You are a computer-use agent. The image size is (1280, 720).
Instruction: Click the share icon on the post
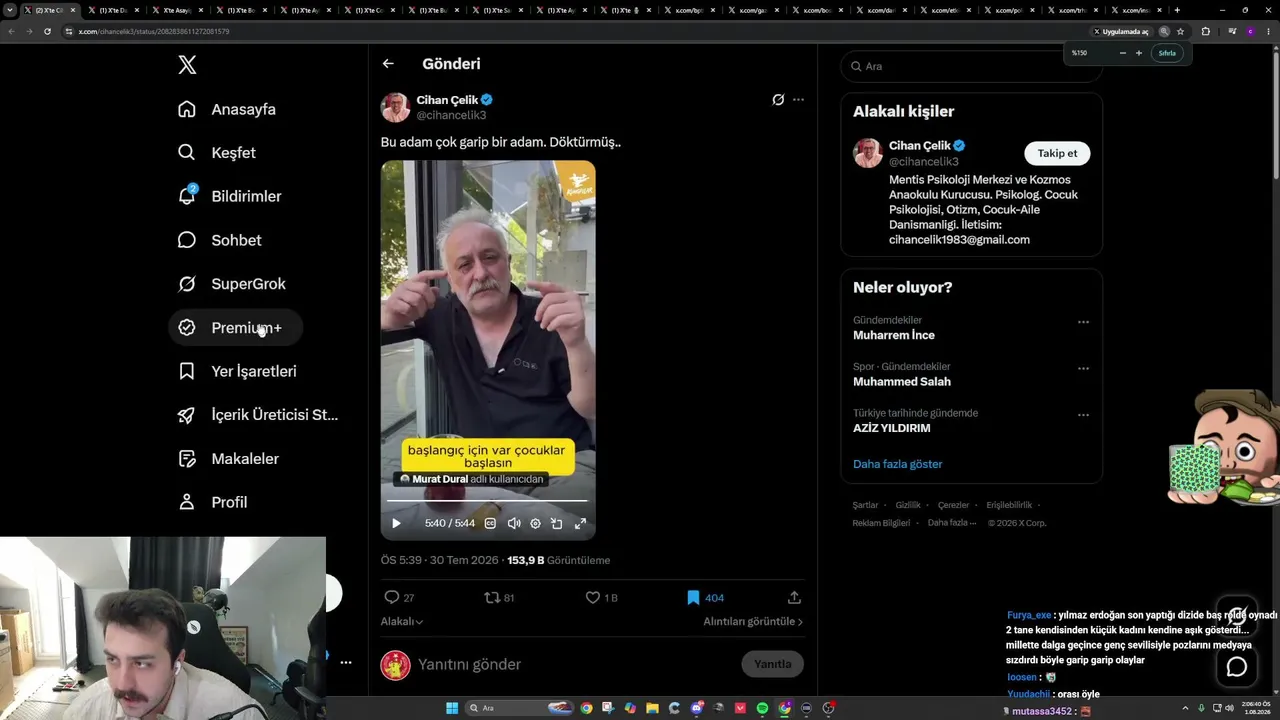point(794,598)
